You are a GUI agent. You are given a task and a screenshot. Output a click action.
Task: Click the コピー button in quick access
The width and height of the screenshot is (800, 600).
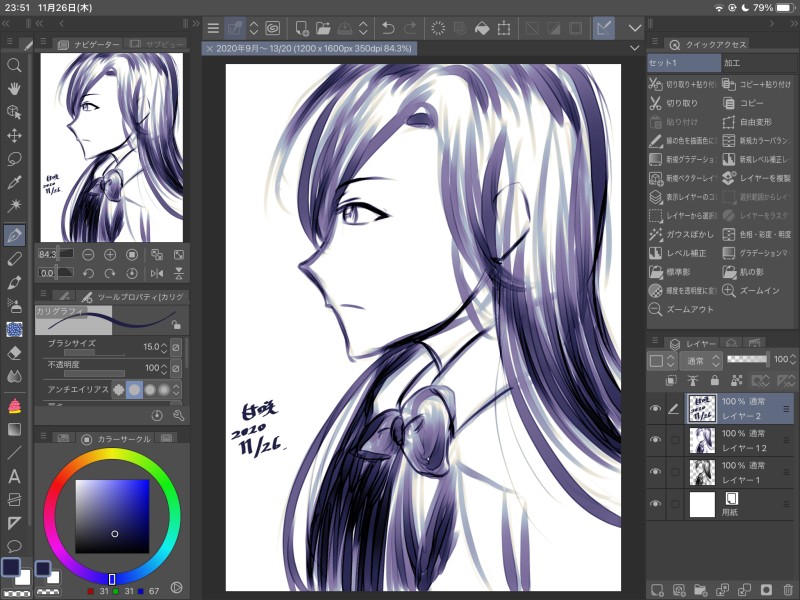(758, 103)
